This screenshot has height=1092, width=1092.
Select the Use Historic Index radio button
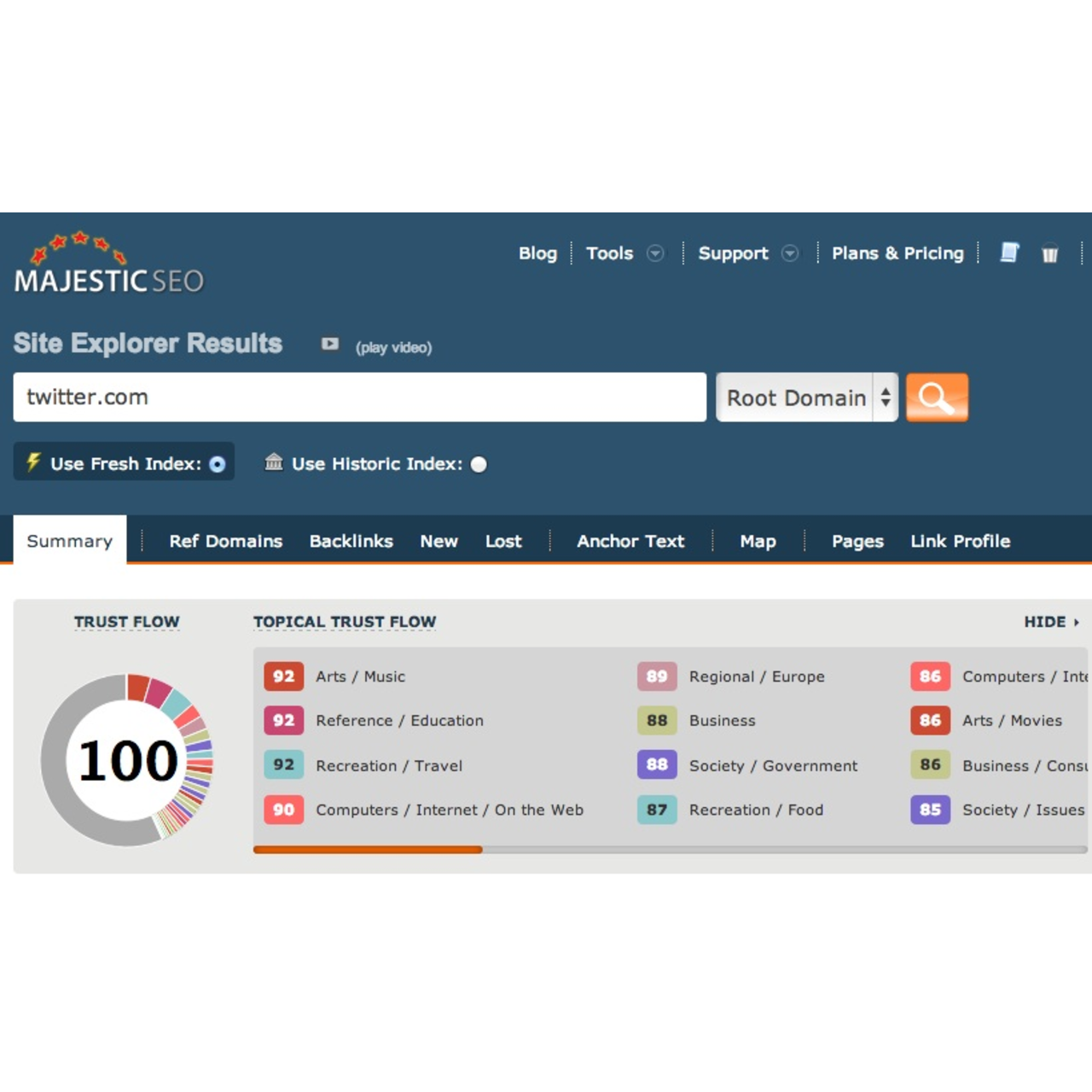click(x=479, y=464)
